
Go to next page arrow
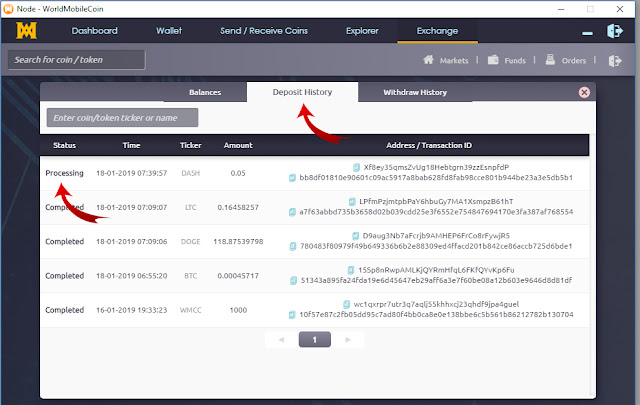348,340
